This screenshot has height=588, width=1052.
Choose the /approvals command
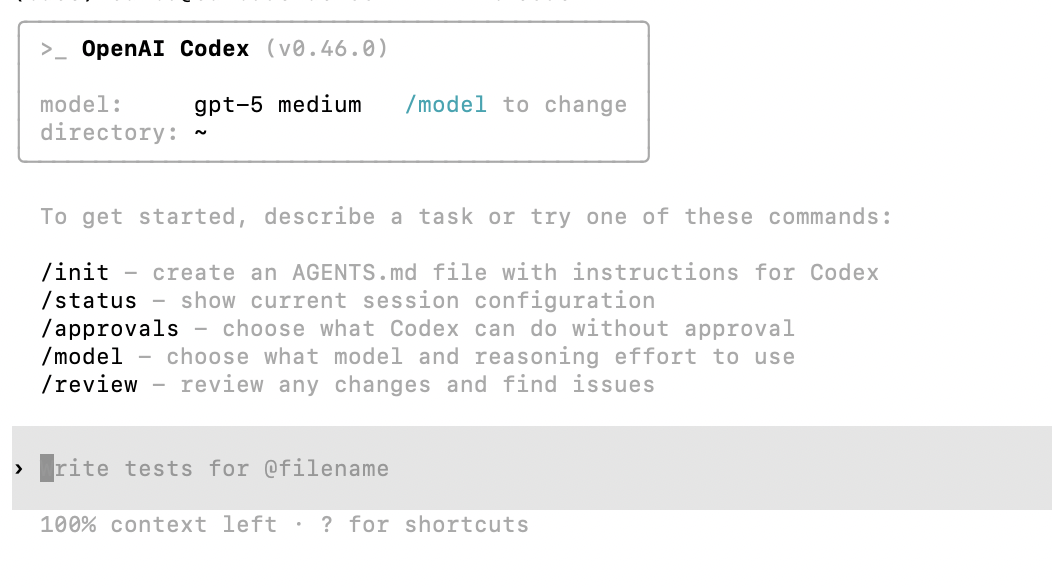point(110,329)
